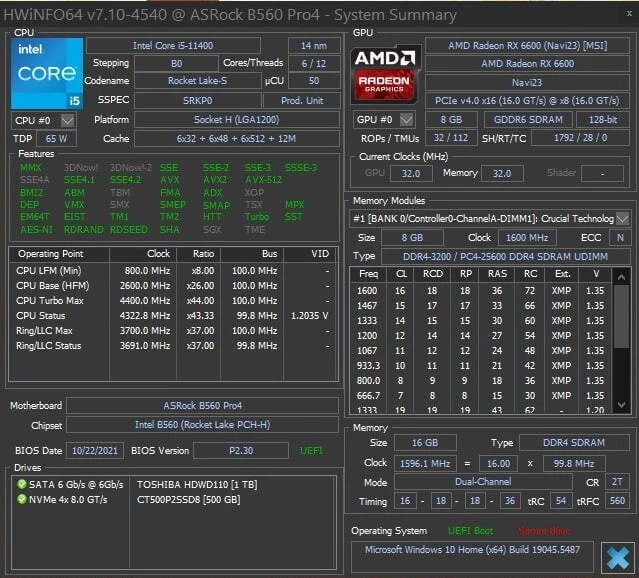Viewport: 639px width, 578px height.
Task: Click the CPU Status row
Action: [173, 316]
